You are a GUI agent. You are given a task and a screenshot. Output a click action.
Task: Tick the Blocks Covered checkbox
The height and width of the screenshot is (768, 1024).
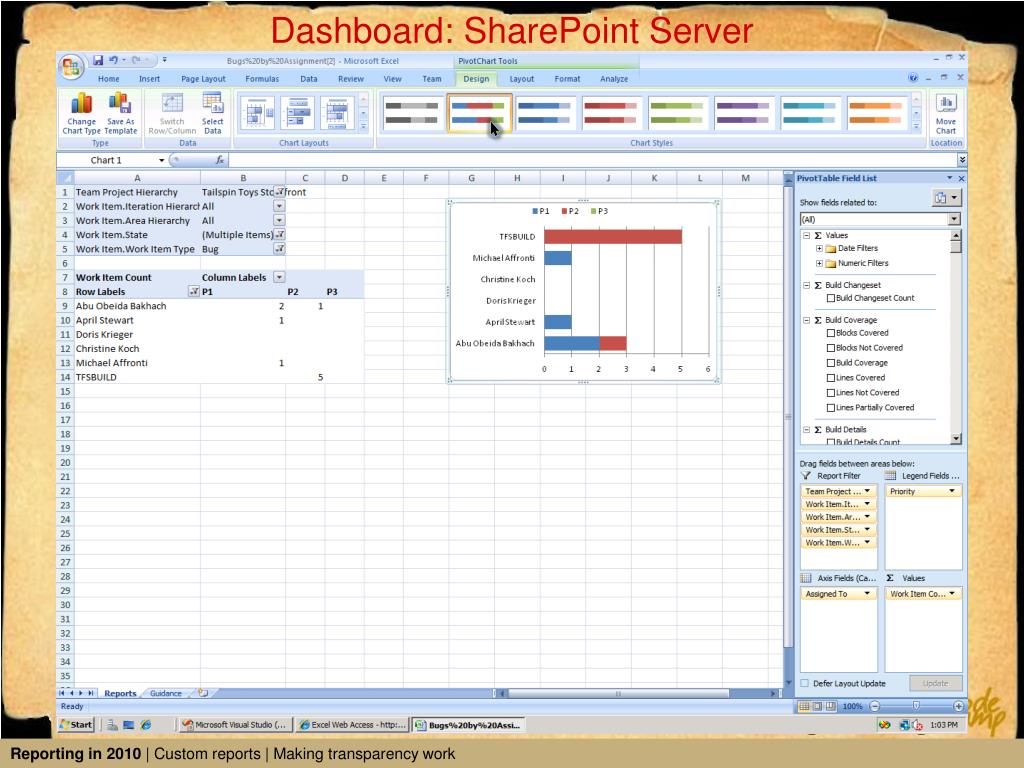tap(831, 333)
